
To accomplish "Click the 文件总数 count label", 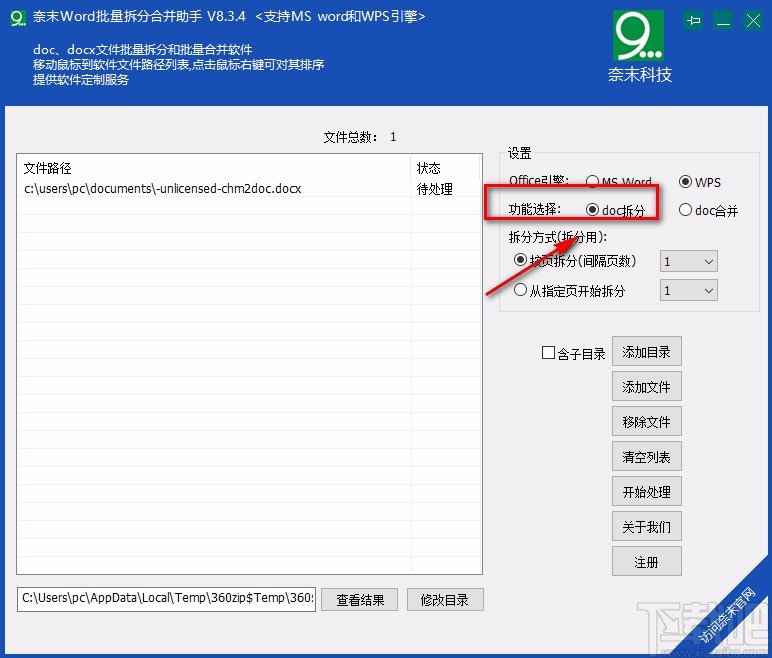I will (359, 136).
